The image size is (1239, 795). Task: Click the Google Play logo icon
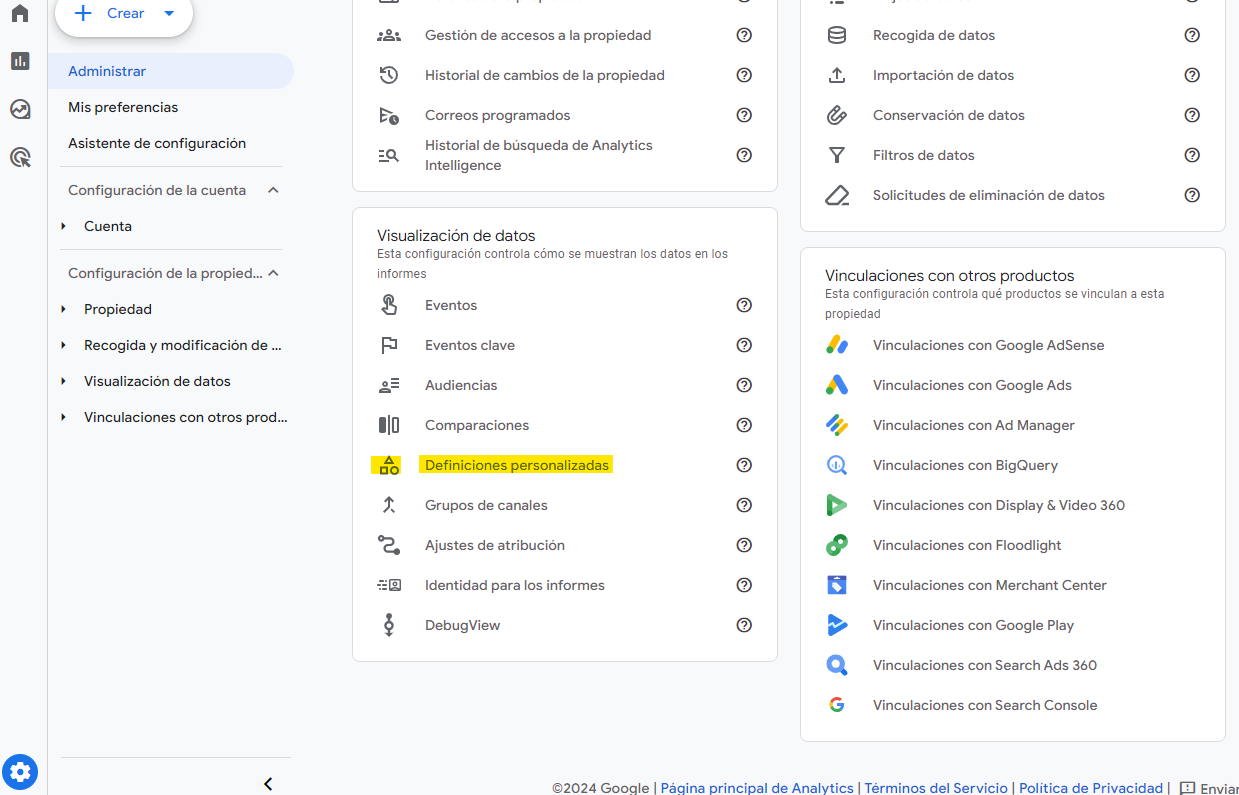tap(837, 625)
